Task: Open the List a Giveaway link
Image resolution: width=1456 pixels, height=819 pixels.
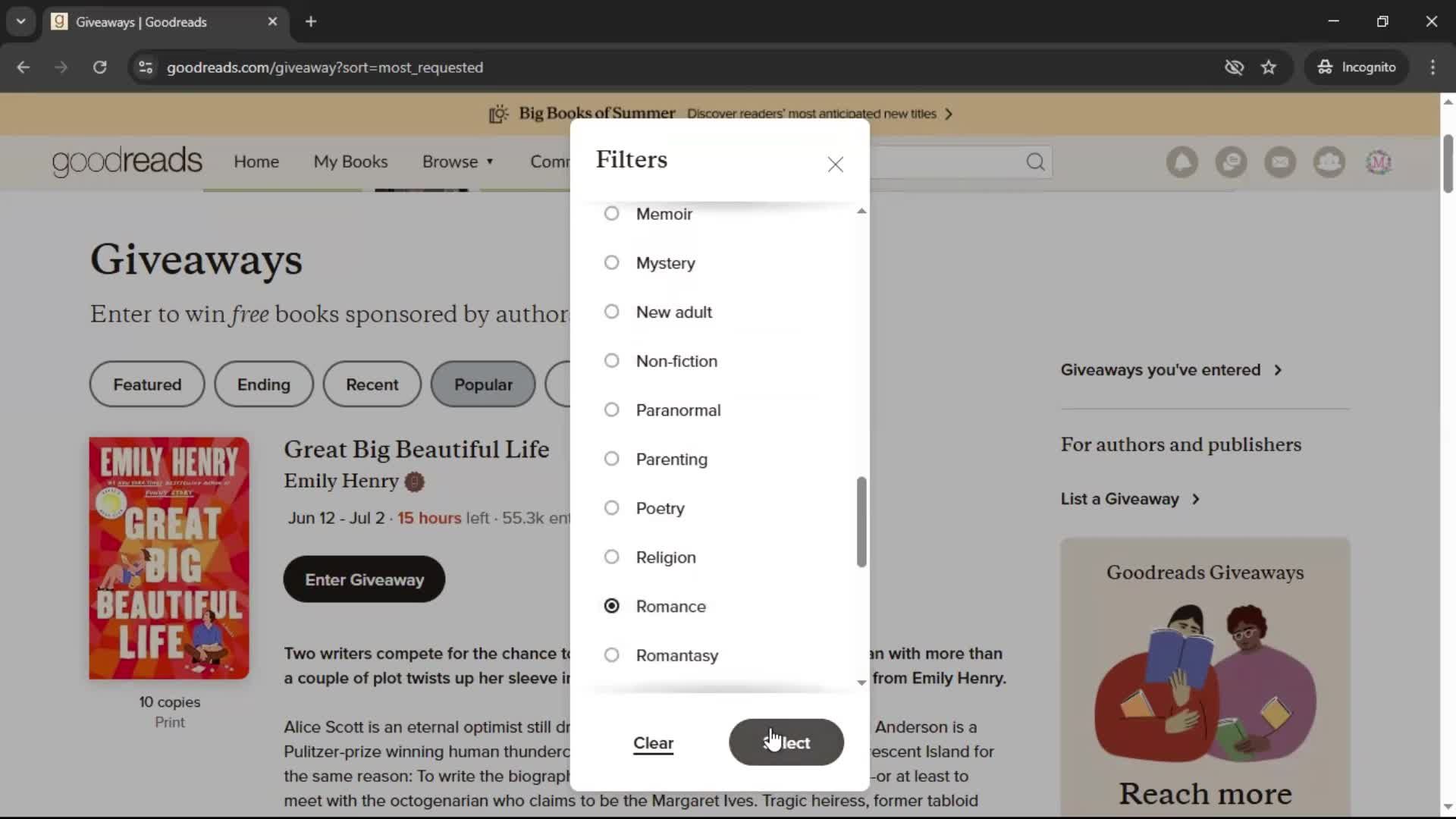Action: [x=1130, y=499]
